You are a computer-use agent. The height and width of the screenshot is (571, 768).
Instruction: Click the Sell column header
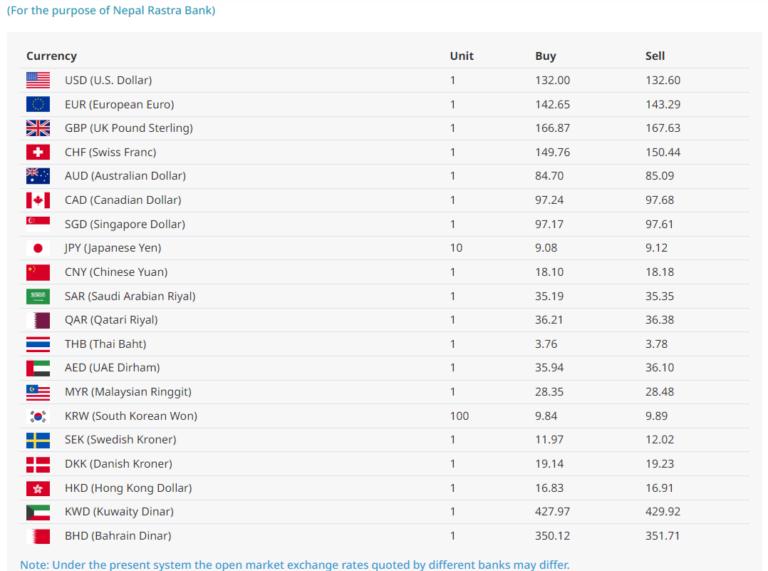click(x=655, y=56)
